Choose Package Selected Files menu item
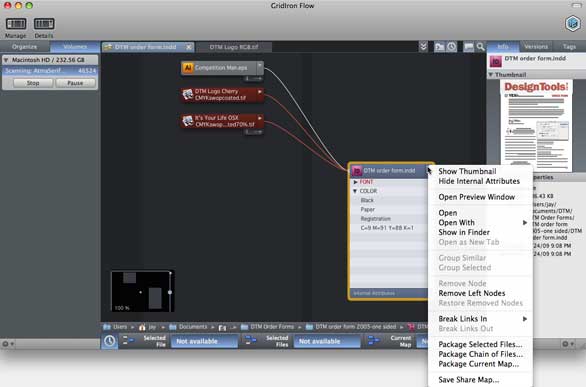 tap(480, 344)
